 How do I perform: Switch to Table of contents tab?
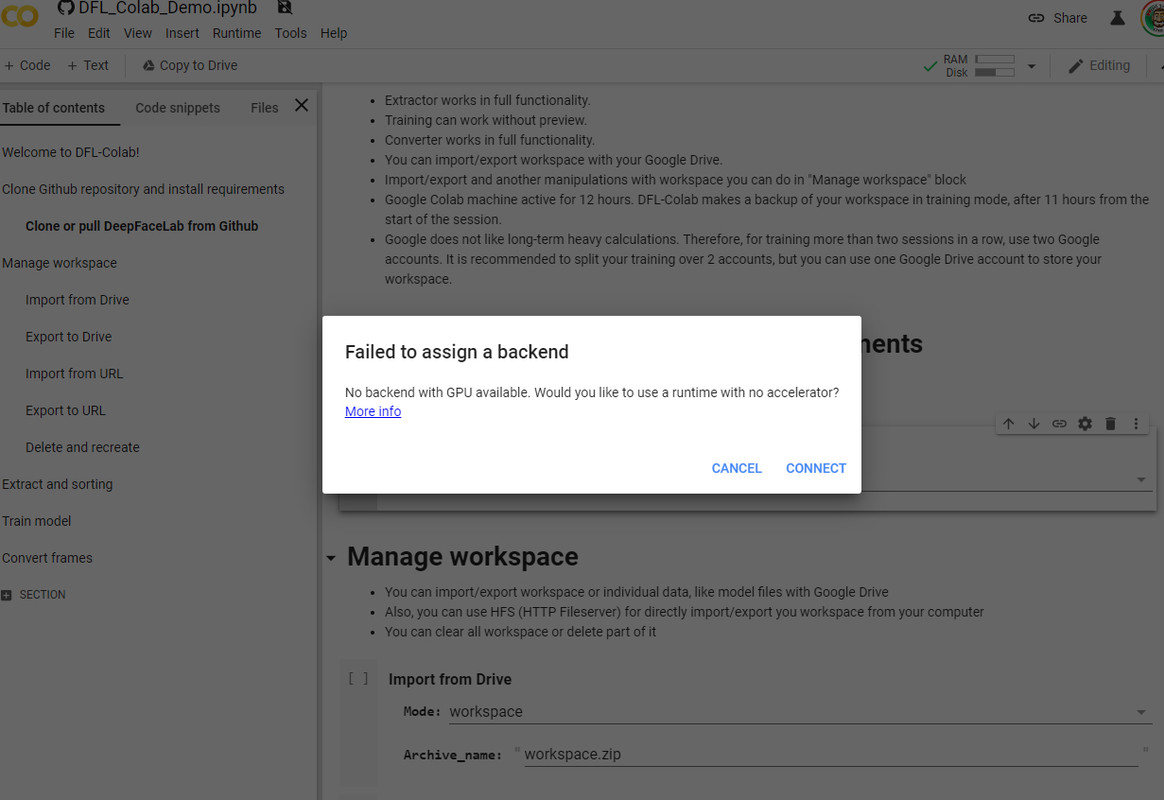[x=53, y=108]
